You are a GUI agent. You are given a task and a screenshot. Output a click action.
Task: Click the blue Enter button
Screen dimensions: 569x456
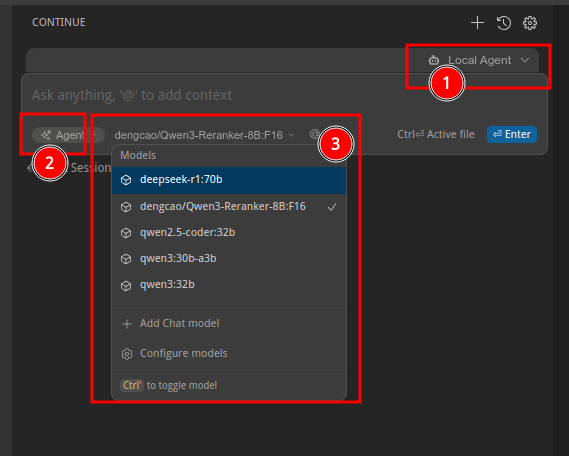click(512, 134)
